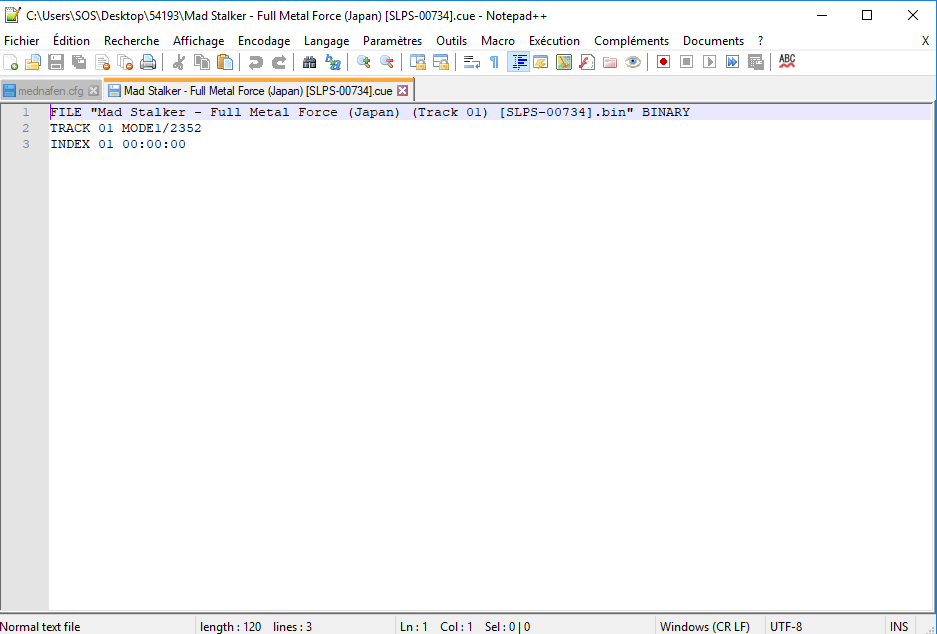Open the Compléments menu
Viewport: 937px width, 634px height.
(x=631, y=41)
